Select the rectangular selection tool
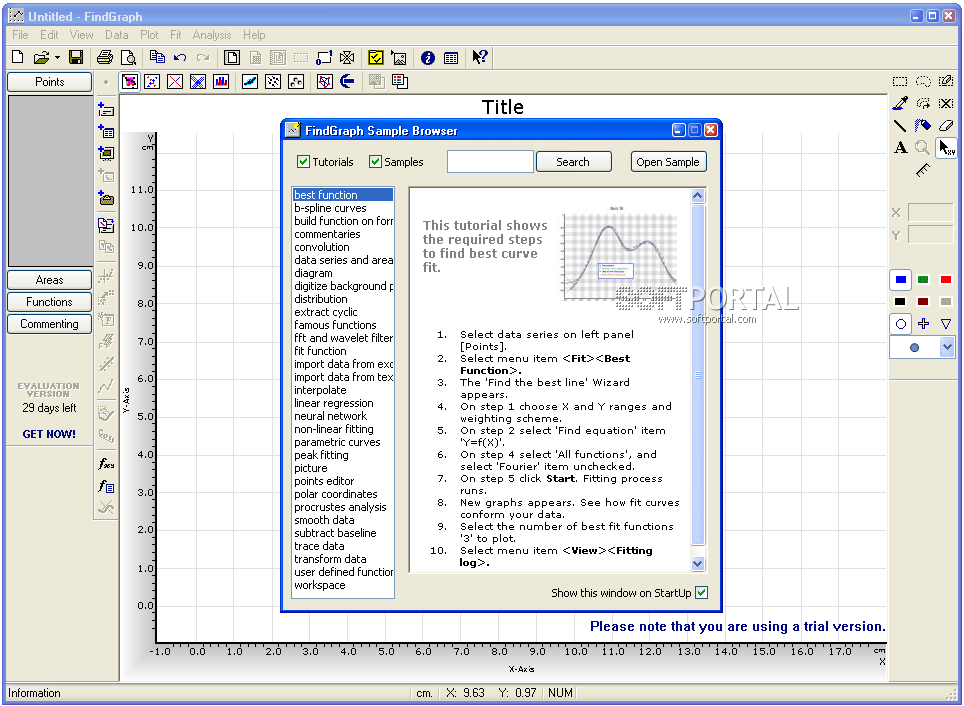The height and width of the screenshot is (706, 964). click(900, 81)
